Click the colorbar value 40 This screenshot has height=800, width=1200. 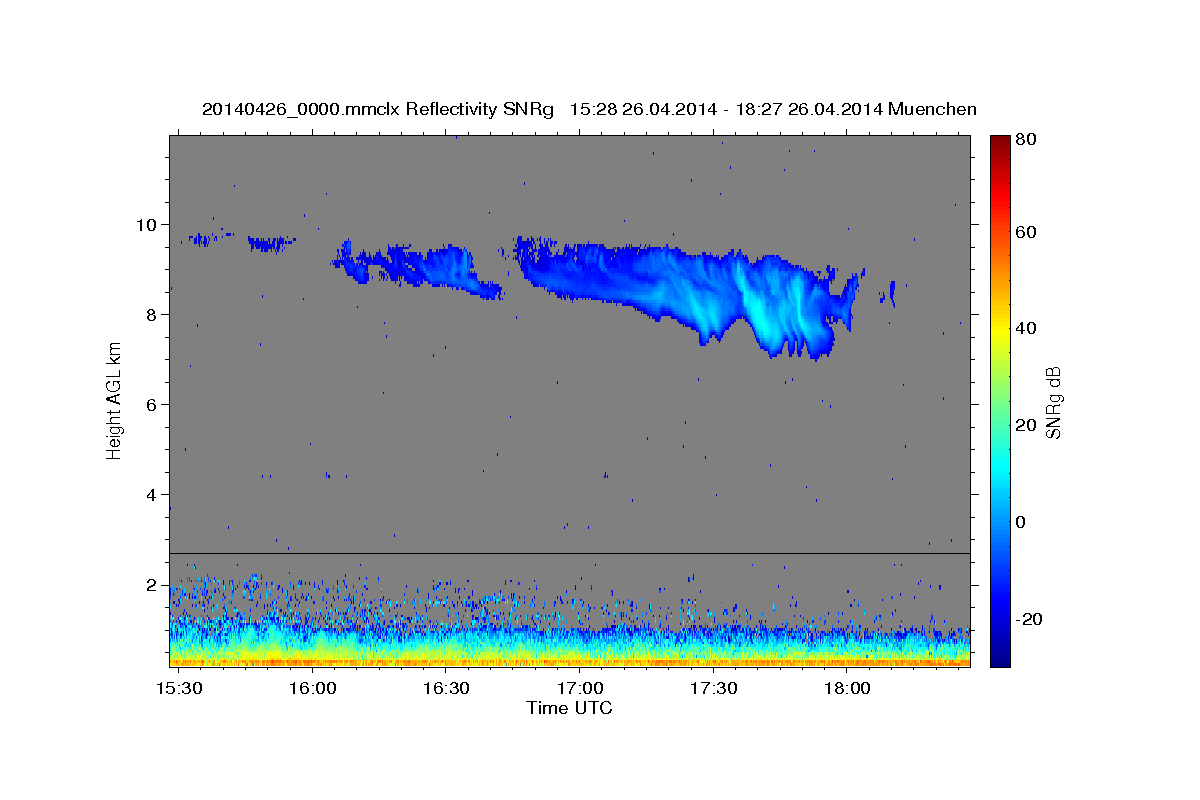tap(1028, 328)
